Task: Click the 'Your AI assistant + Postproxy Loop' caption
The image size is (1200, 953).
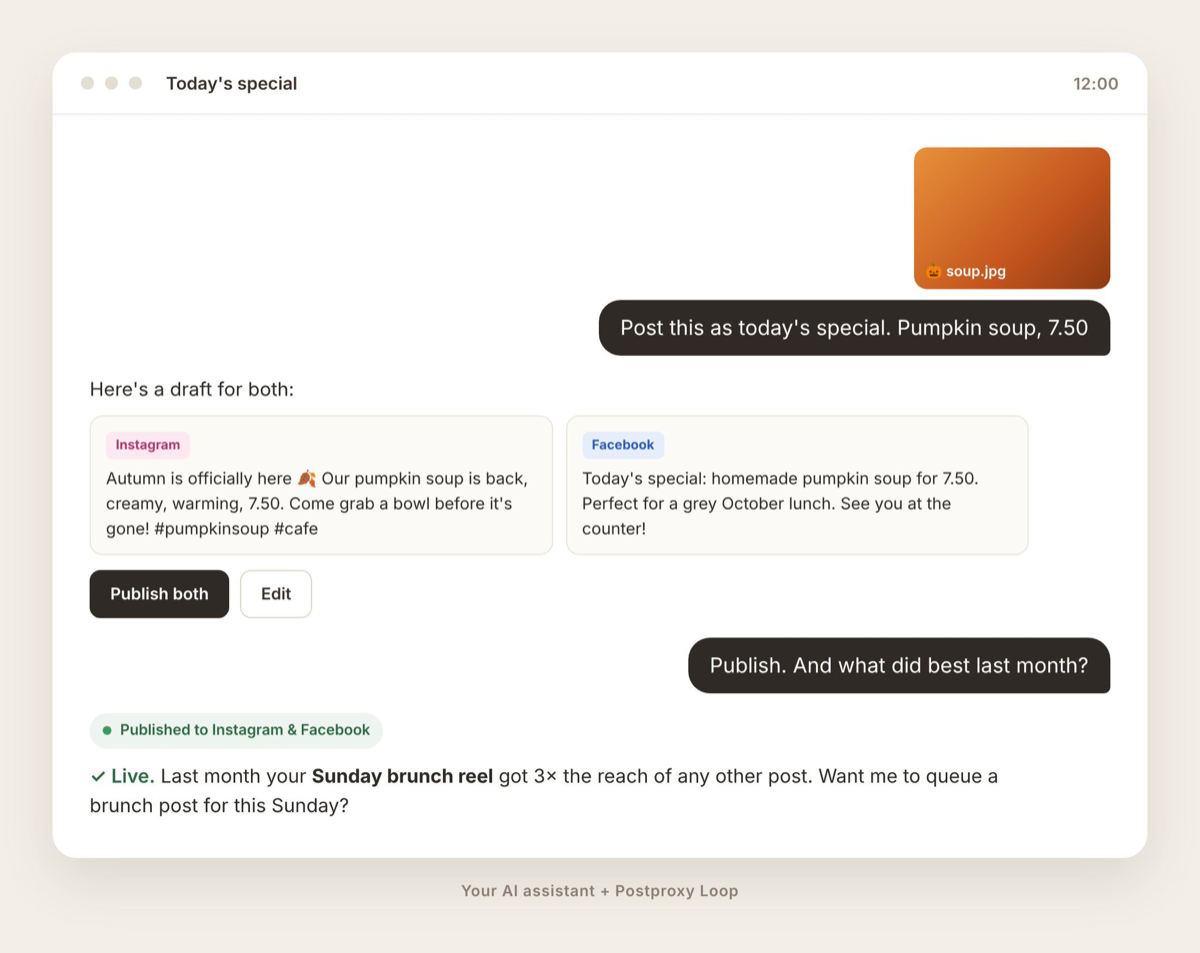Action: [x=600, y=891]
